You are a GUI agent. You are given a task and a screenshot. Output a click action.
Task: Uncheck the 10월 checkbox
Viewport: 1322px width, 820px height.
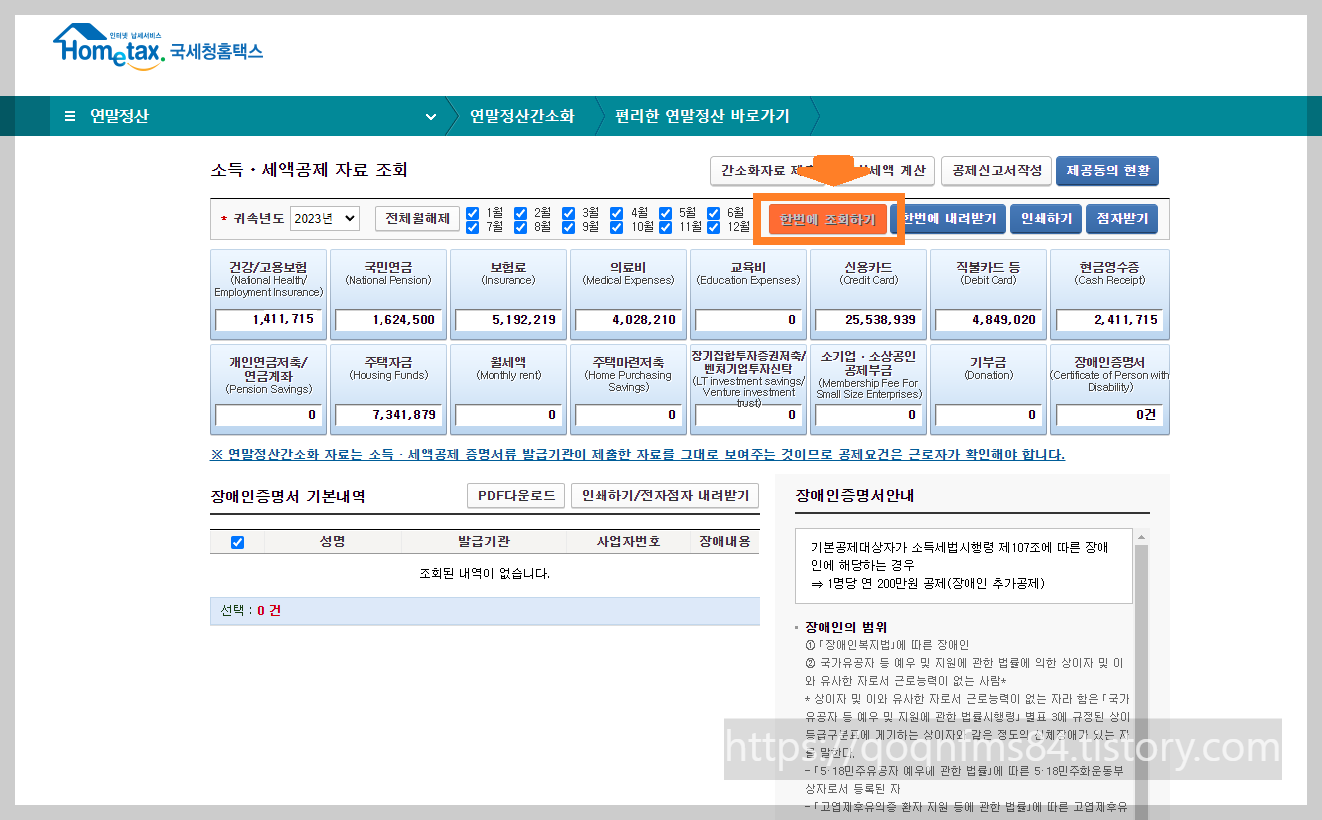click(x=617, y=227)
